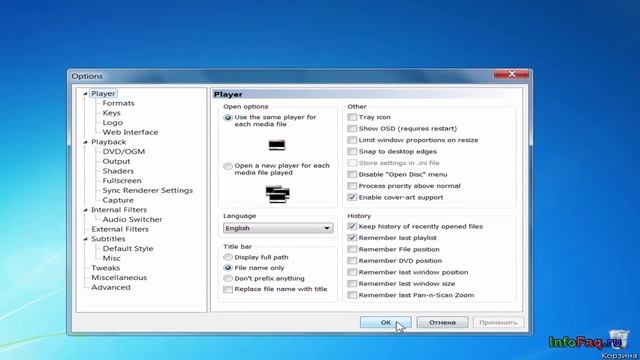Select 'Use the same player' radio option
Image resolution: width=640 pixels, height=360 pixels.
click(228, 118)
